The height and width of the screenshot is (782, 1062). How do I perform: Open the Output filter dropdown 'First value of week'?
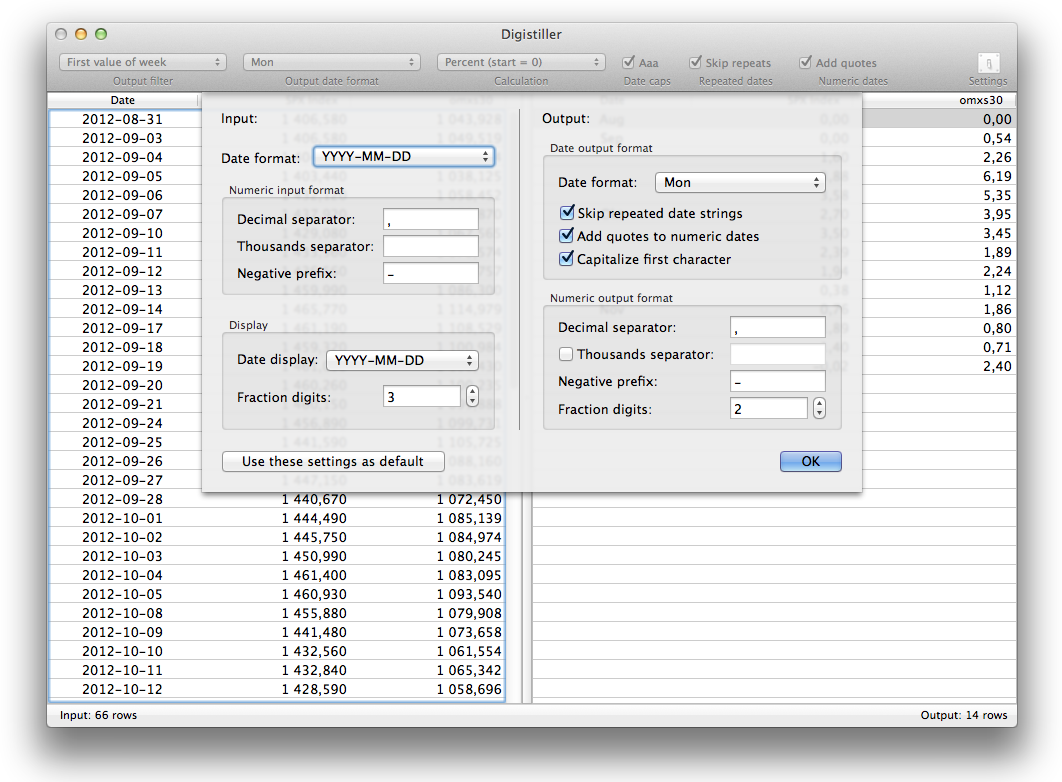pos(142,62)
